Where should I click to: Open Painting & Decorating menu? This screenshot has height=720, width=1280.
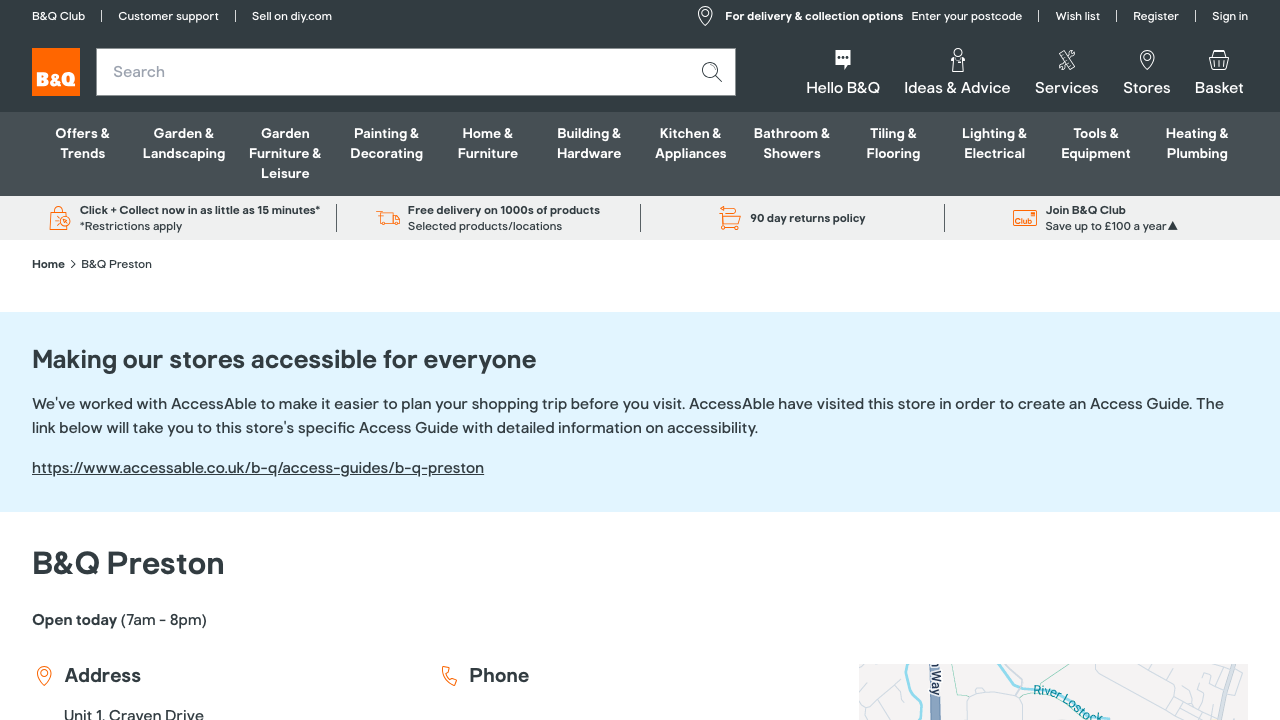point(386,143)
